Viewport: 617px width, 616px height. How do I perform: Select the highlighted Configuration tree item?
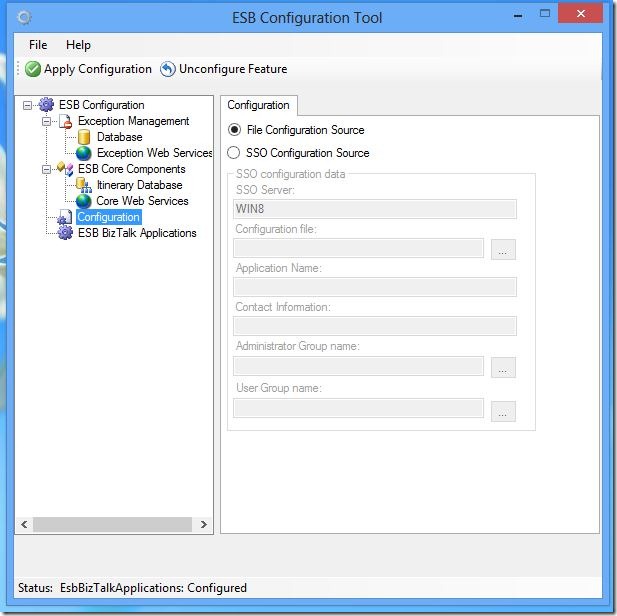[109, 217]
